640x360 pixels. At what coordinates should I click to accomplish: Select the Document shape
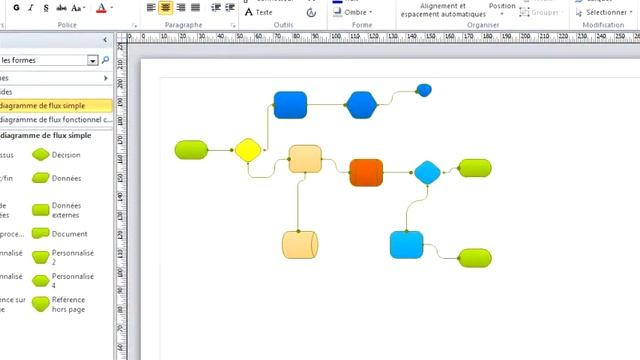pos(60,234)
